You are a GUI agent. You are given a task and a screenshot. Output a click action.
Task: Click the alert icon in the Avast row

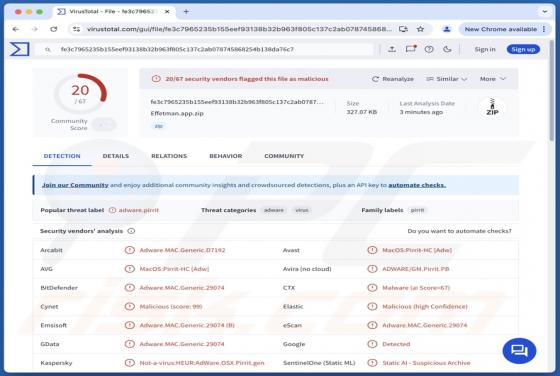click(372, 250)
